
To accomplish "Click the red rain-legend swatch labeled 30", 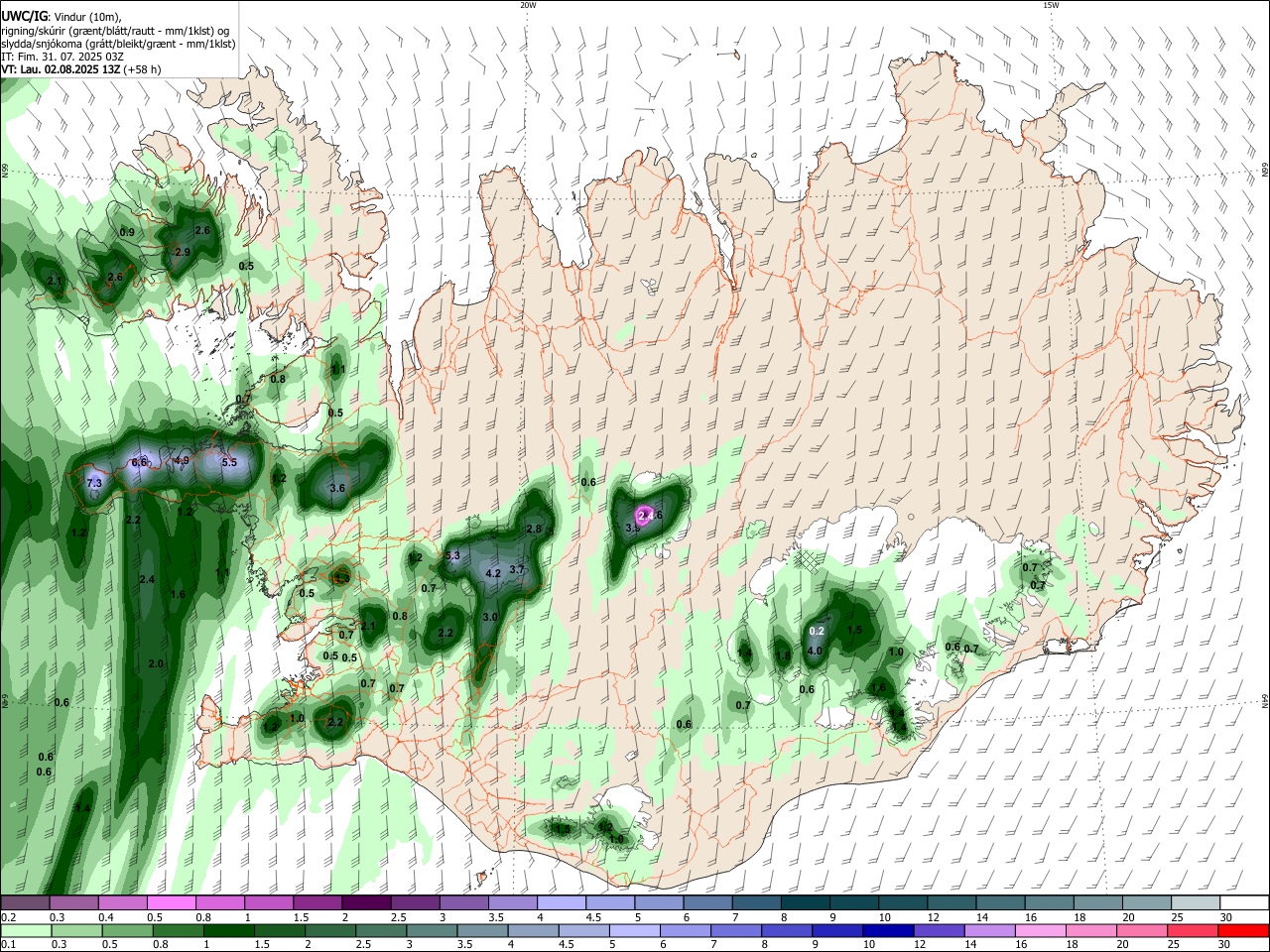I will (x=1244, y=930).
